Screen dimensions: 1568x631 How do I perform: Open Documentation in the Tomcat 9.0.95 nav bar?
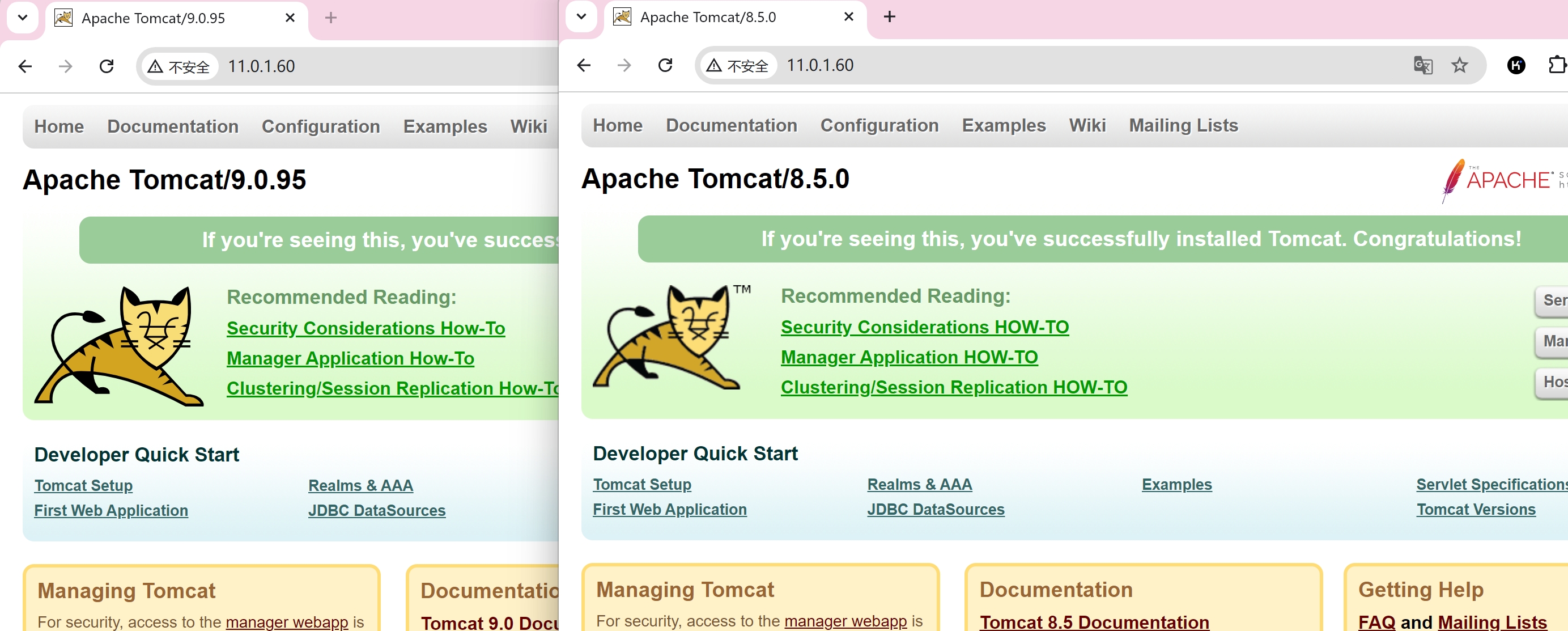(x=173, y=126)
